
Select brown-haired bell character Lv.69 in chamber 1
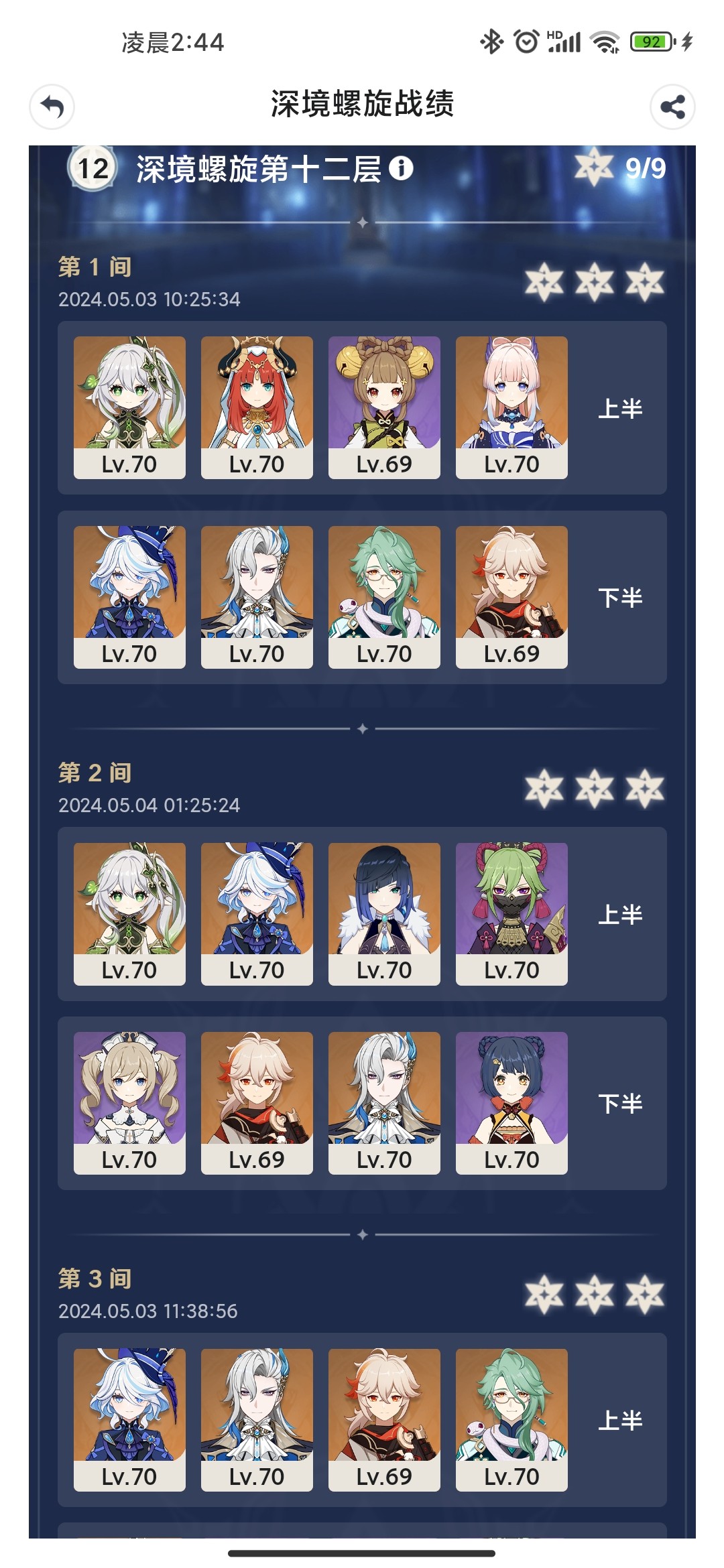[384, 407]
